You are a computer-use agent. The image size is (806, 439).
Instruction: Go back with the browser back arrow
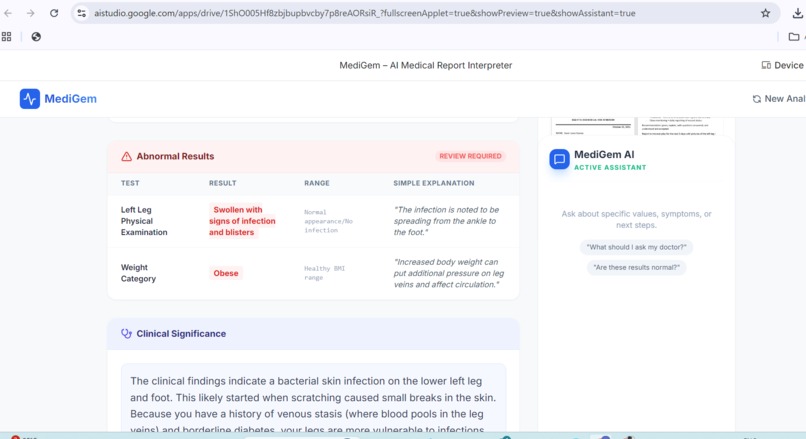point(8,13)
